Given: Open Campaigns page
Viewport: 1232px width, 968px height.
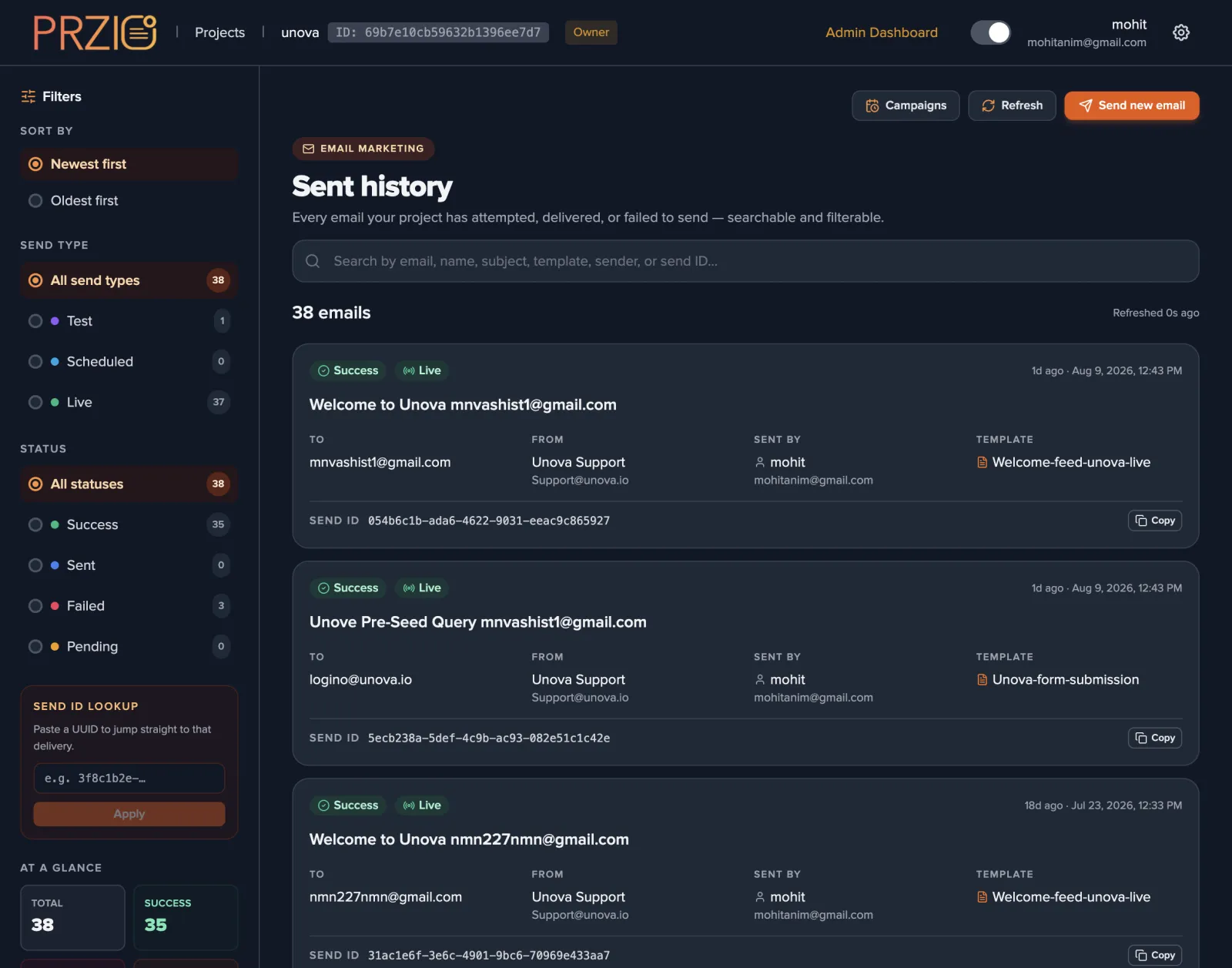Looking at the screenshot, I should 906,106.
